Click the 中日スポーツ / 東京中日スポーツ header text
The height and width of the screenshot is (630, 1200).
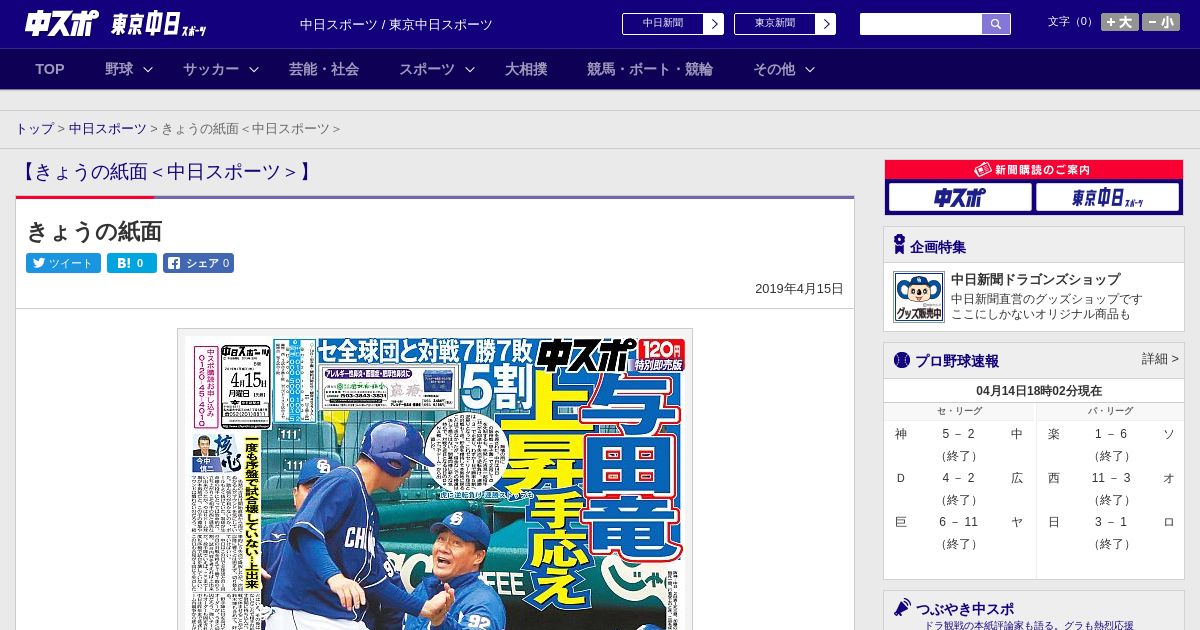tap(396, 24)
